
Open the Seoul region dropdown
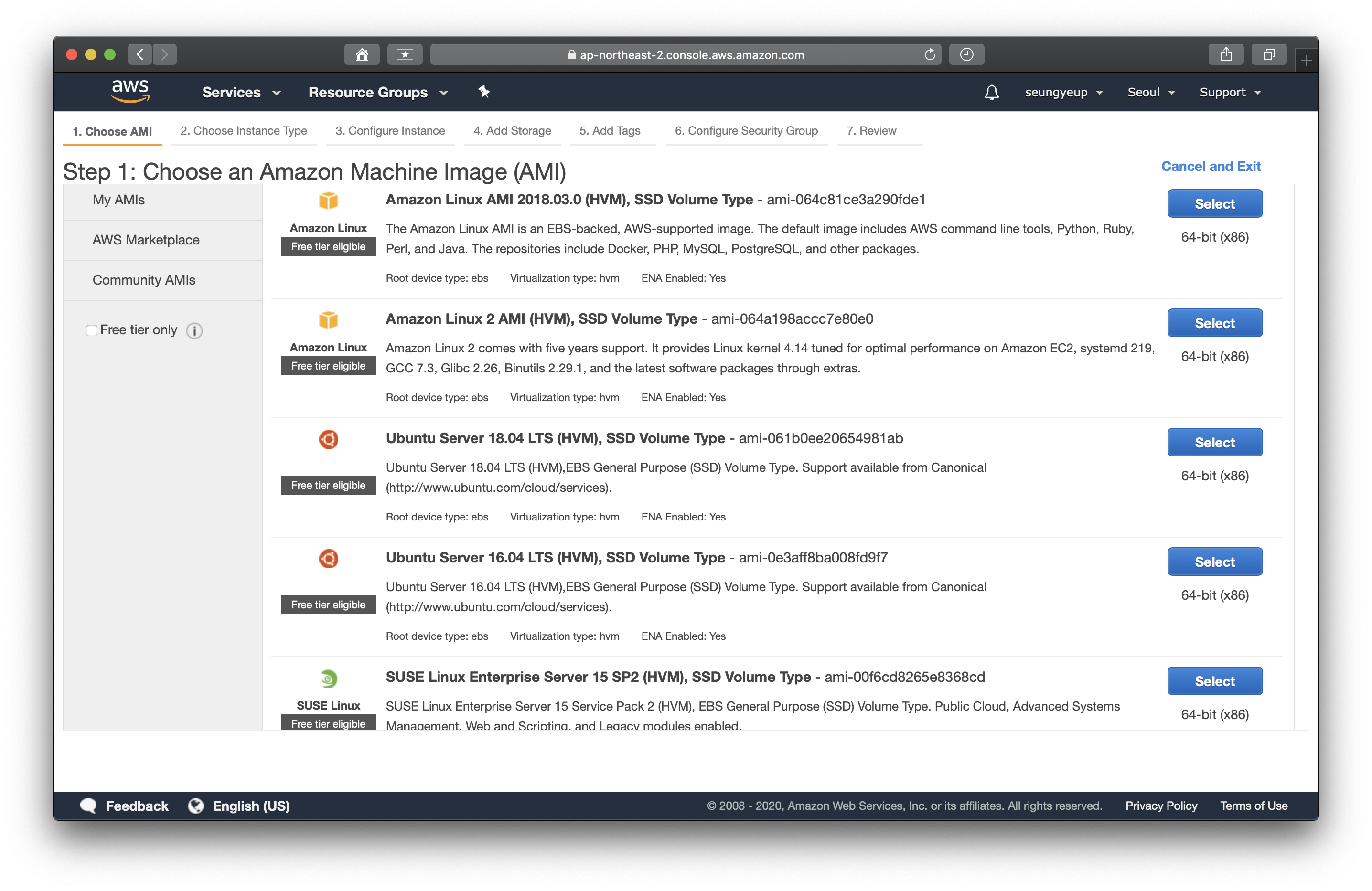pos(1151,92)
